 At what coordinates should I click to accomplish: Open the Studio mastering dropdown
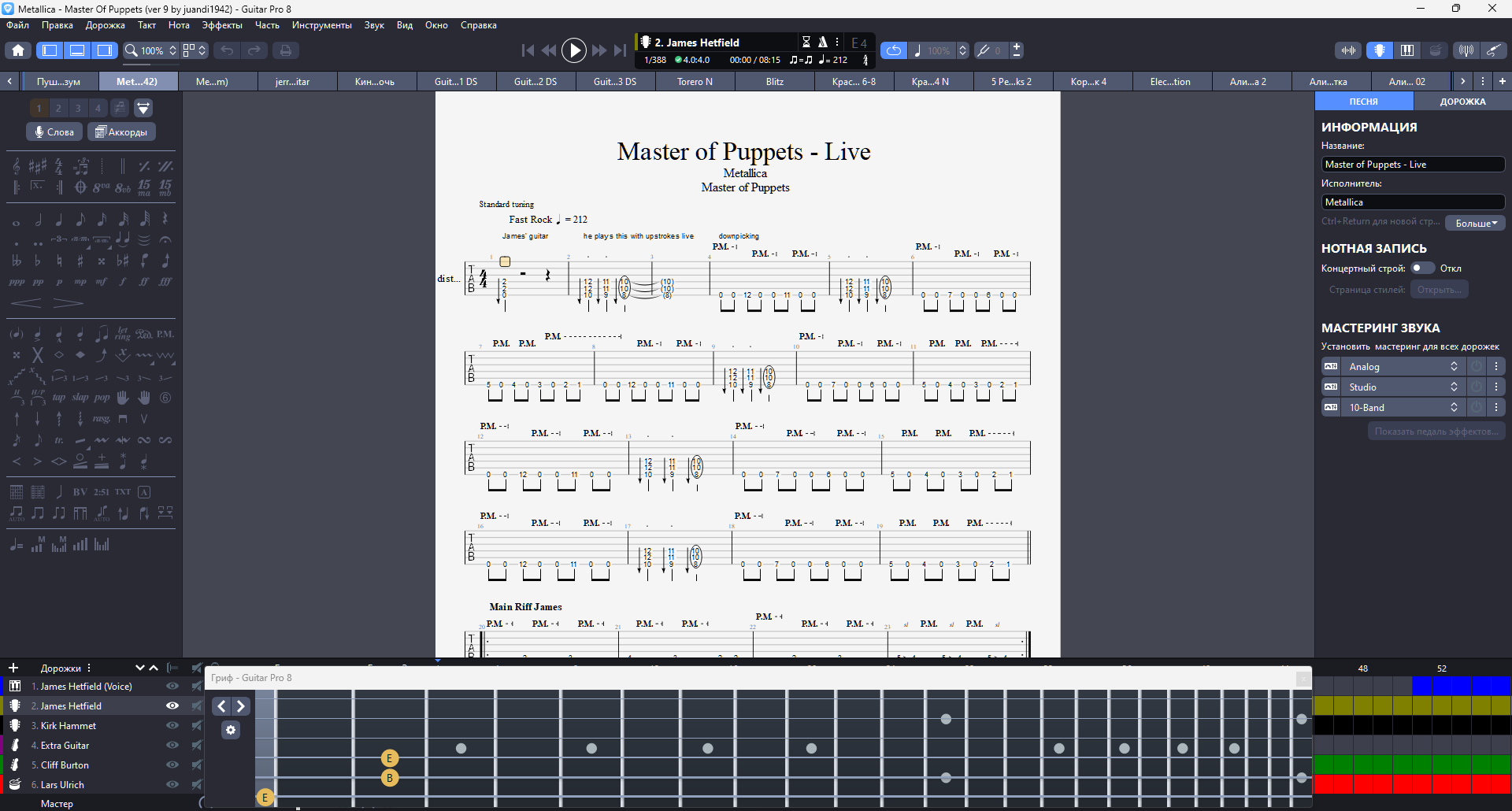(1404, 387)
